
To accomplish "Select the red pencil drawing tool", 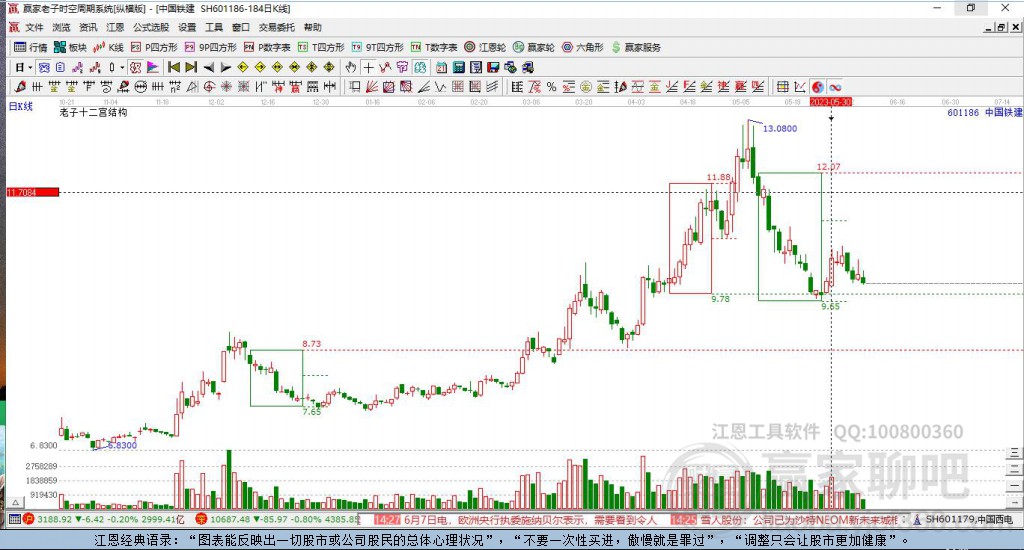I will (x=20, y=86).
